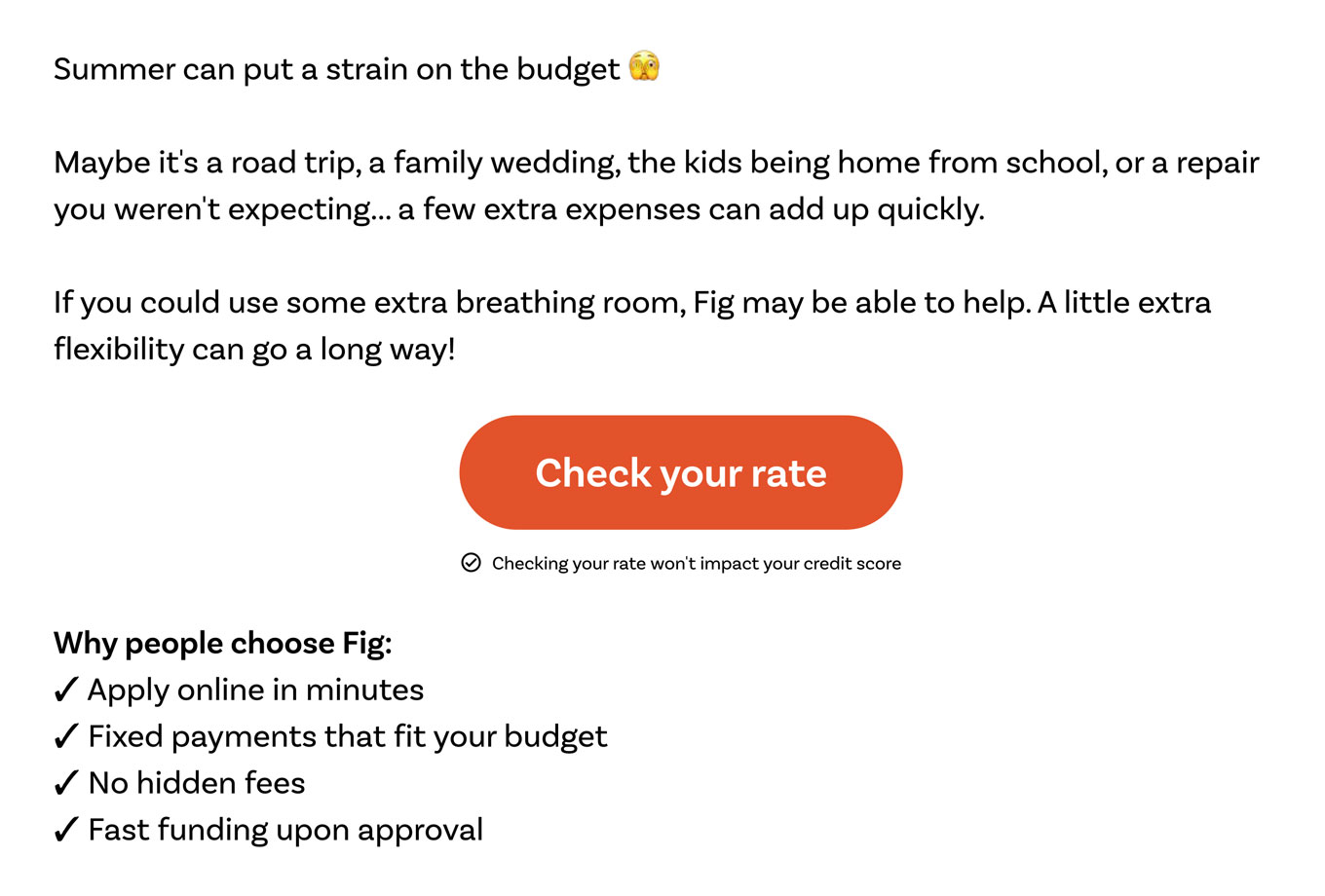Click the road trip paragraph text

click(657, 186)
